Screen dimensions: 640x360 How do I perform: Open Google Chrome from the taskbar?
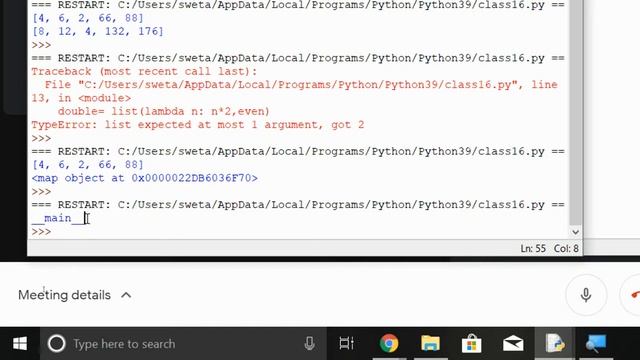(389, 343)
